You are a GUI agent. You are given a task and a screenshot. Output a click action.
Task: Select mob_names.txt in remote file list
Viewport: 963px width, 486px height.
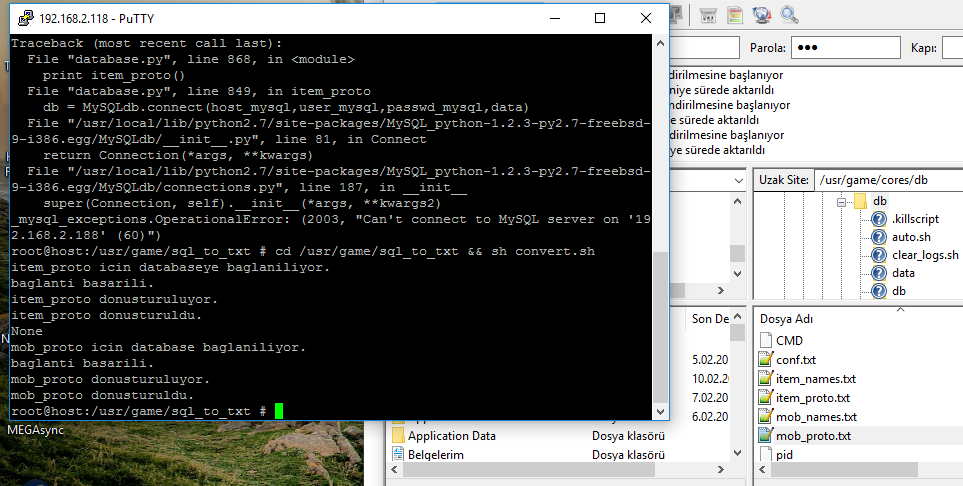(816, 417)
